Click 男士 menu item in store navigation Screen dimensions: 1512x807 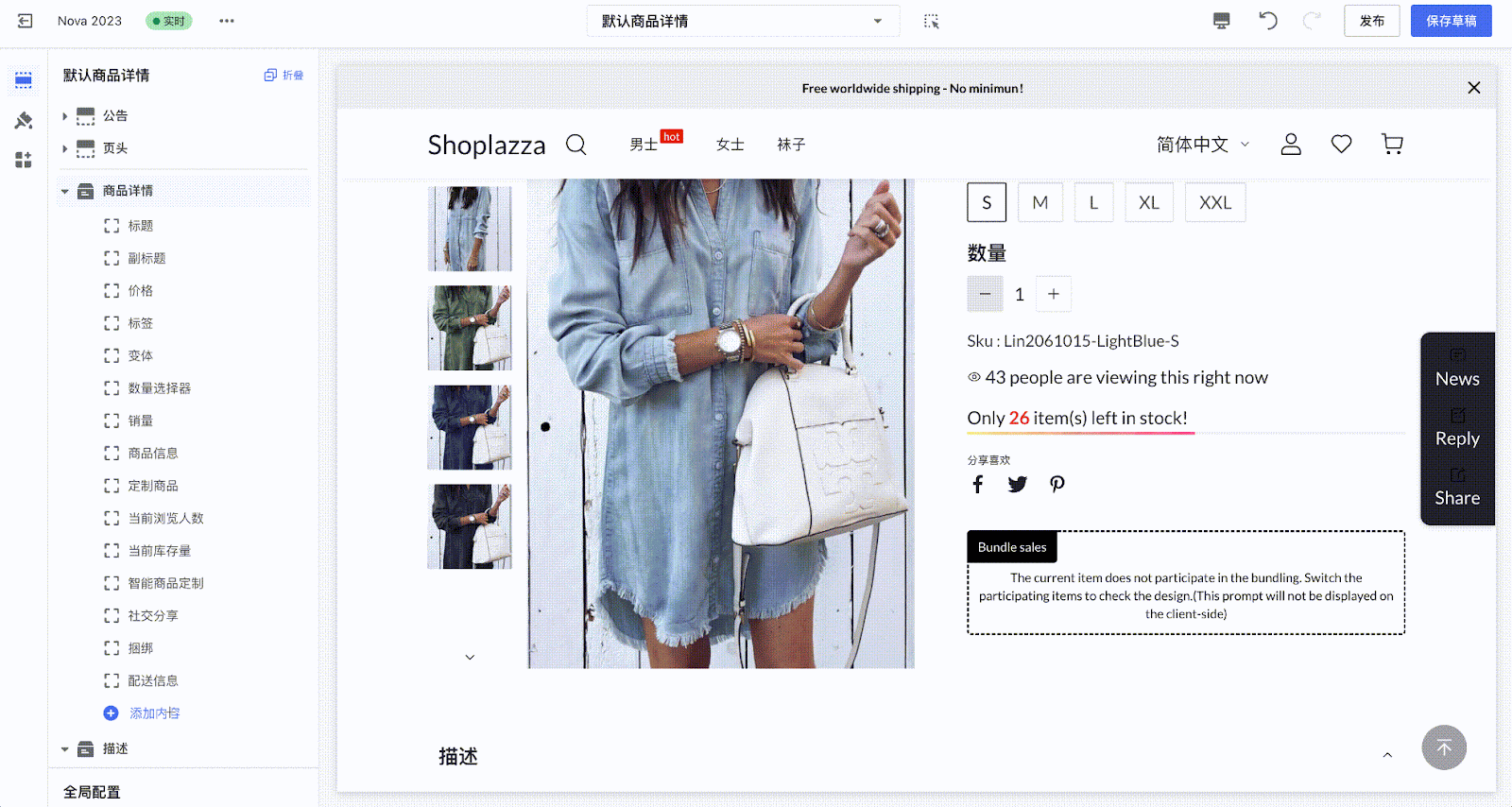click(x=644, y=145)
